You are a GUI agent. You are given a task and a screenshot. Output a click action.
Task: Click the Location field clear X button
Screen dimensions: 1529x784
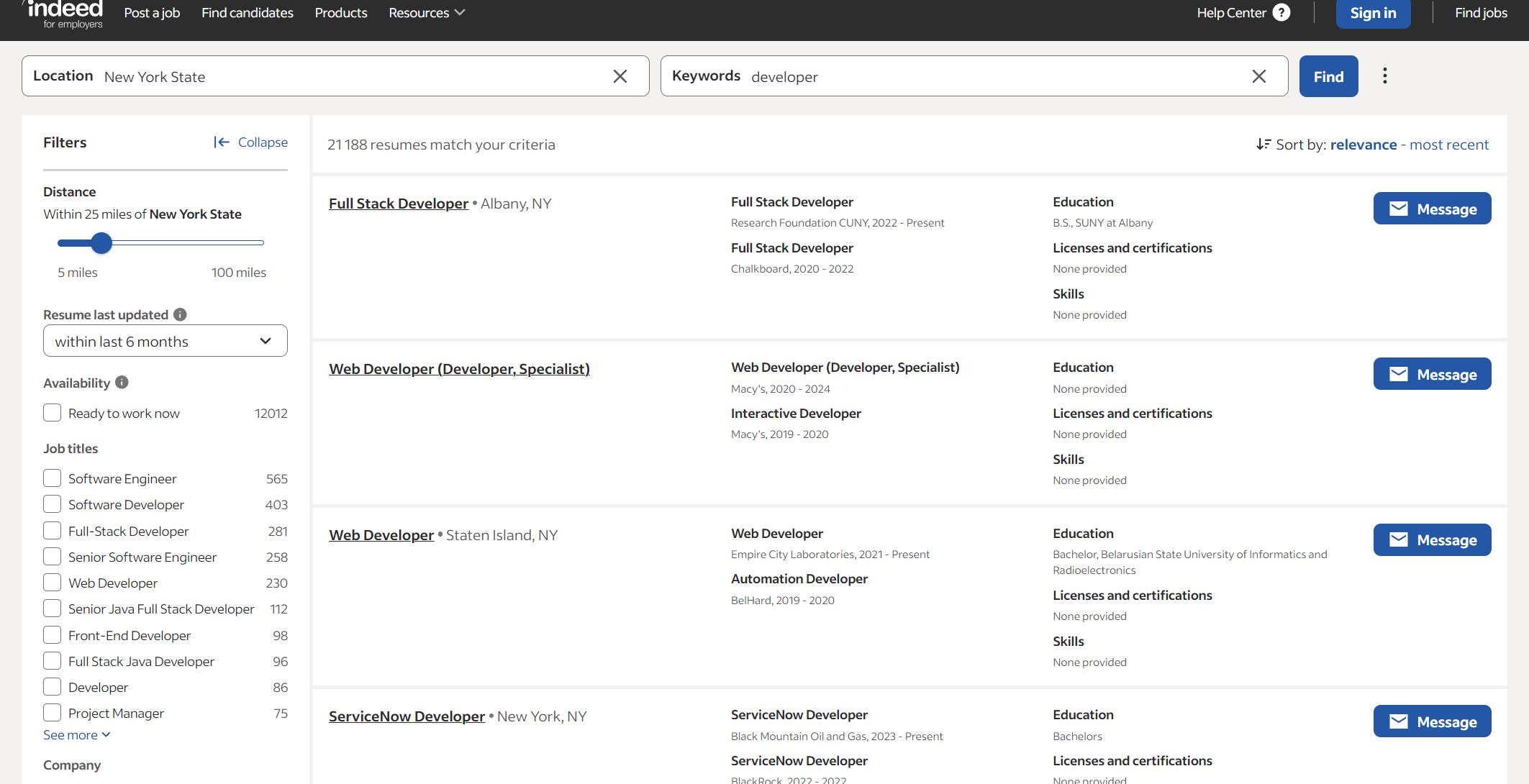point(620,76)
